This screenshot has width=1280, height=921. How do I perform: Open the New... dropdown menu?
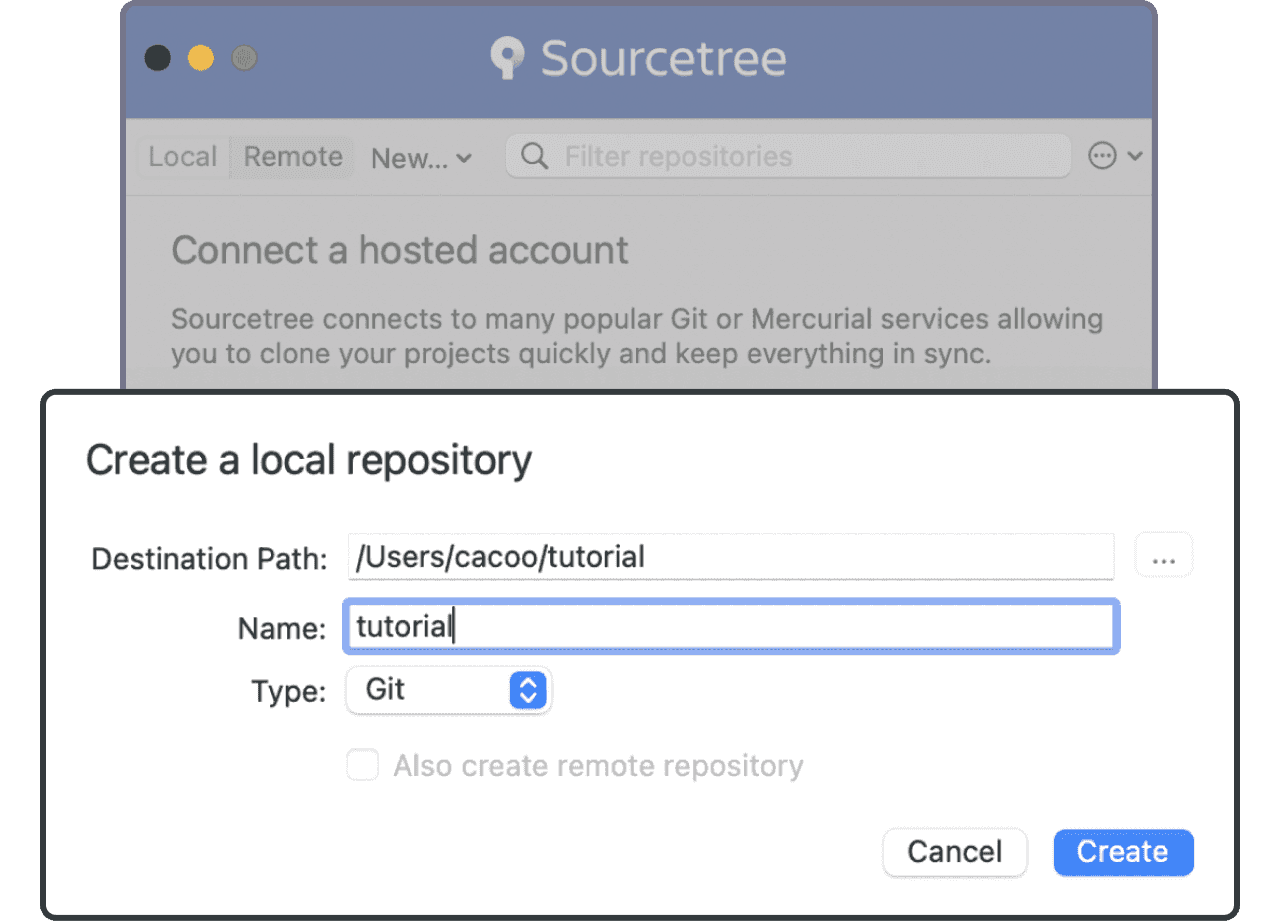click(421, 158)
